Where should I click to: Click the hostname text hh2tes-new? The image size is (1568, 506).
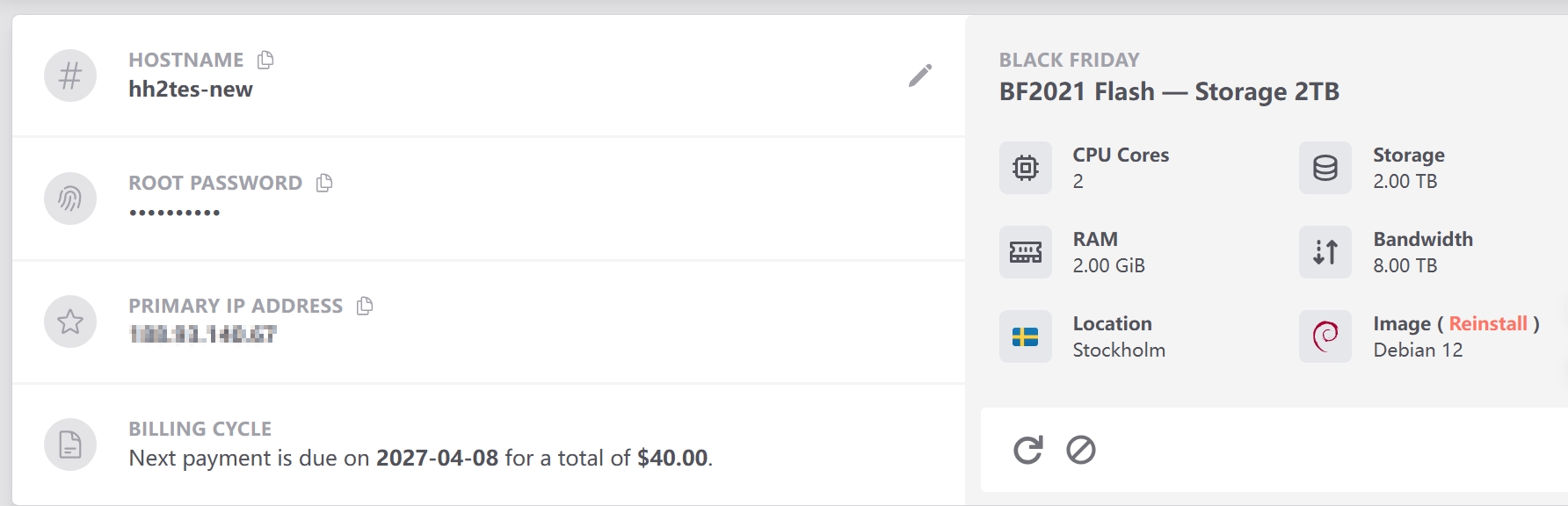click(191, 90)
